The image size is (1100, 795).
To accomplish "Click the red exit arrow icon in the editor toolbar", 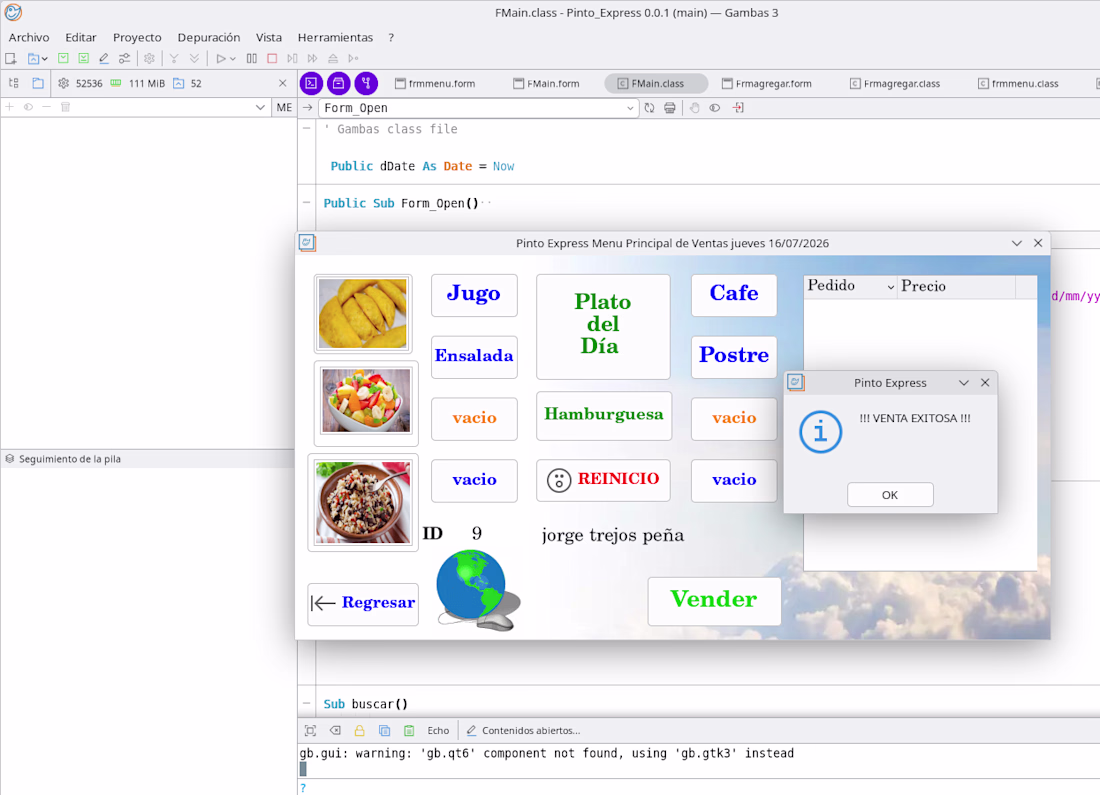I will [x=738, y=108].
